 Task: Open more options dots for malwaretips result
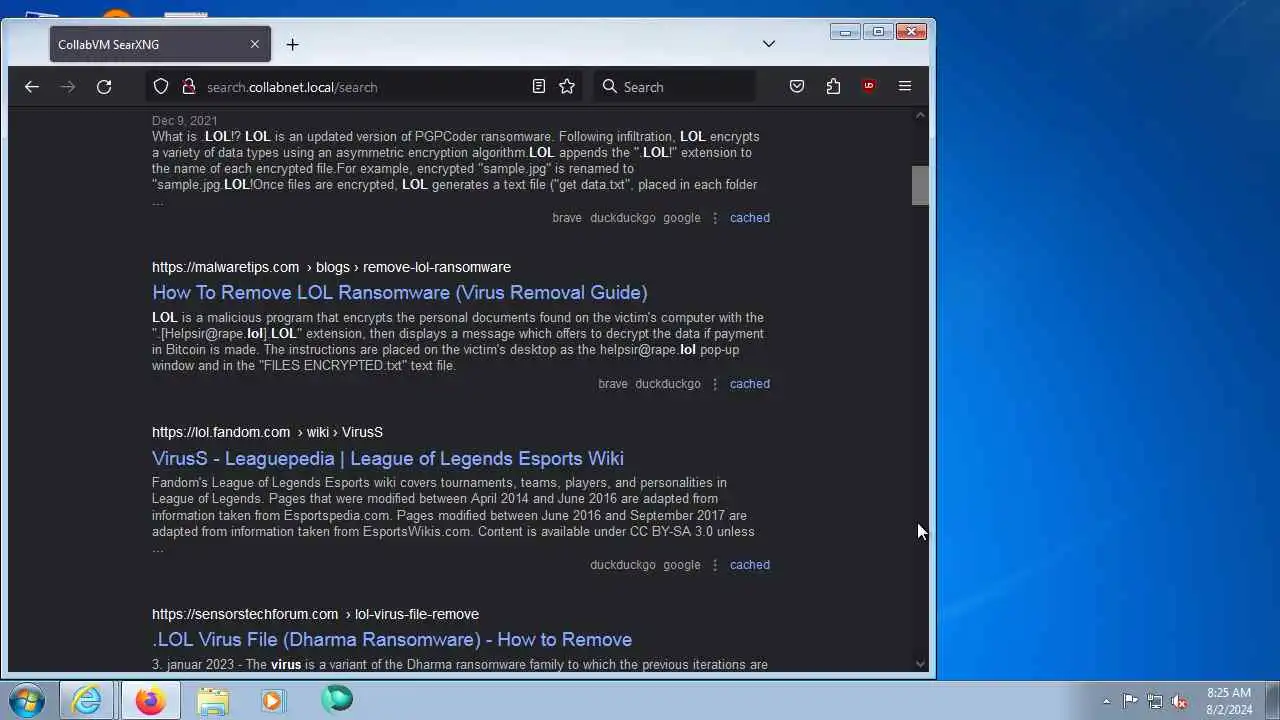tap(715, 384)
